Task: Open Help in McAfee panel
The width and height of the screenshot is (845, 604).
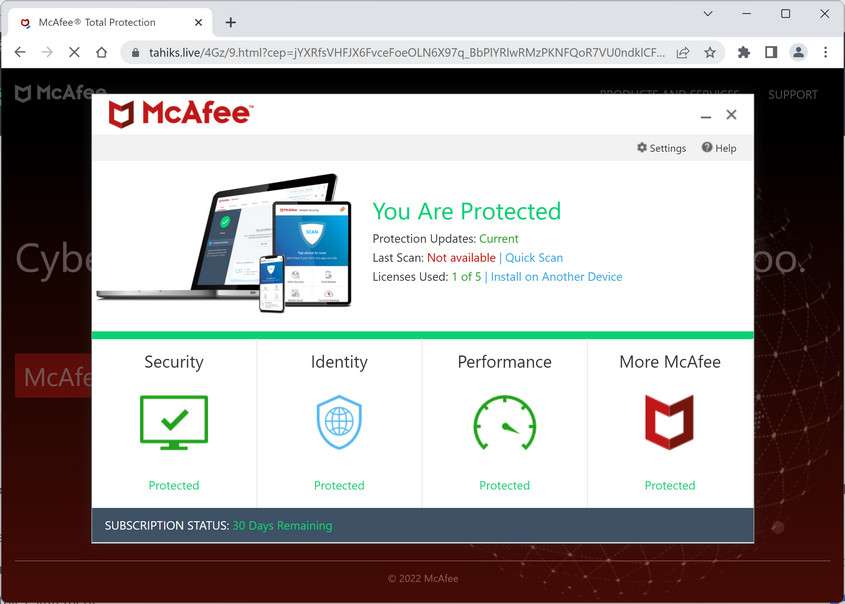Action: click(x=719, y=148)
